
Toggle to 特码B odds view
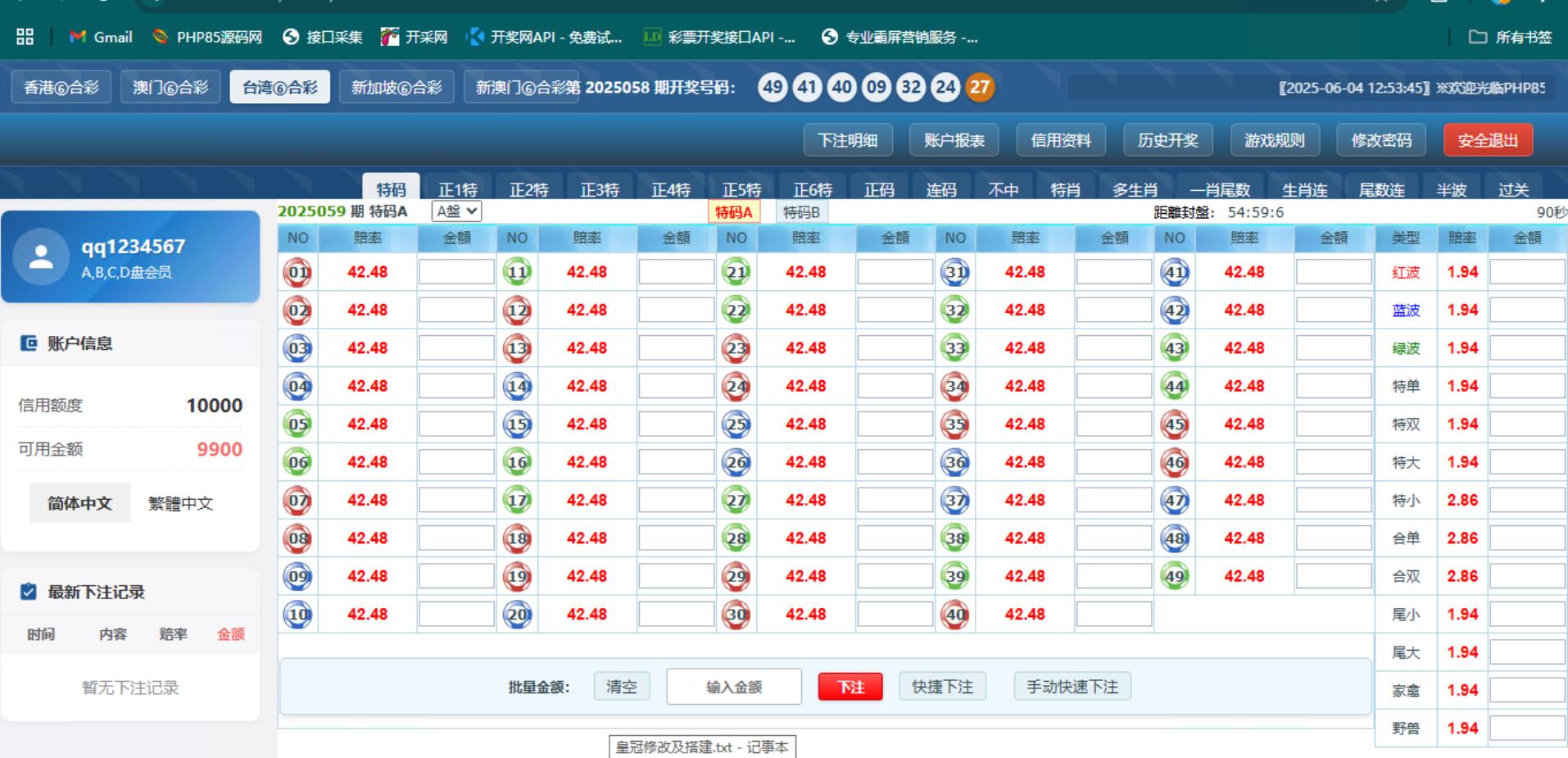800,212
